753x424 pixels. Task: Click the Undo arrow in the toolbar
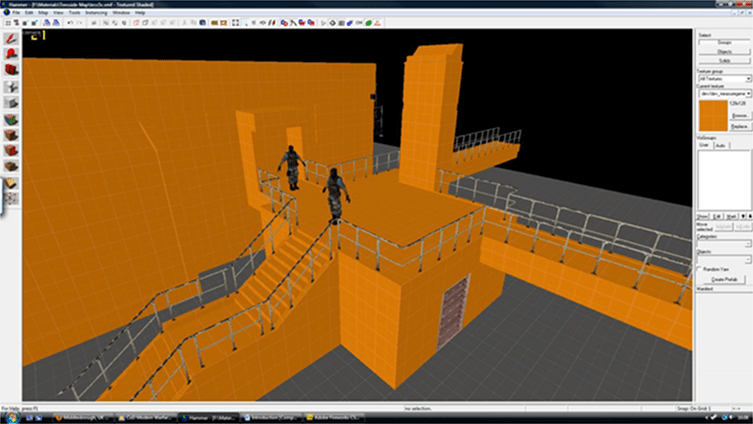[70, 23]
